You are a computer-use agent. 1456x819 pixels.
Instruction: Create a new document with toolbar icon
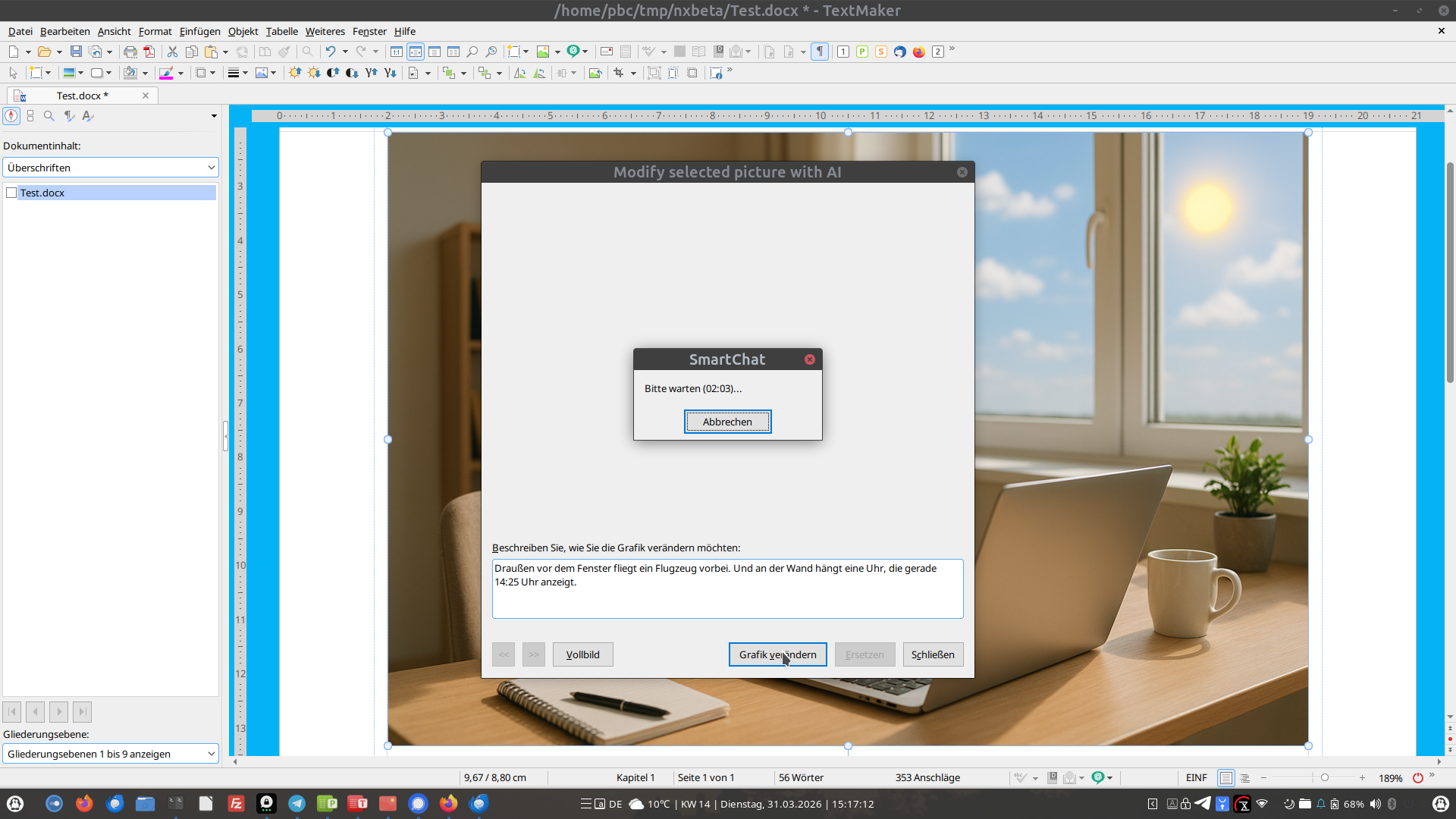point(14,52)
